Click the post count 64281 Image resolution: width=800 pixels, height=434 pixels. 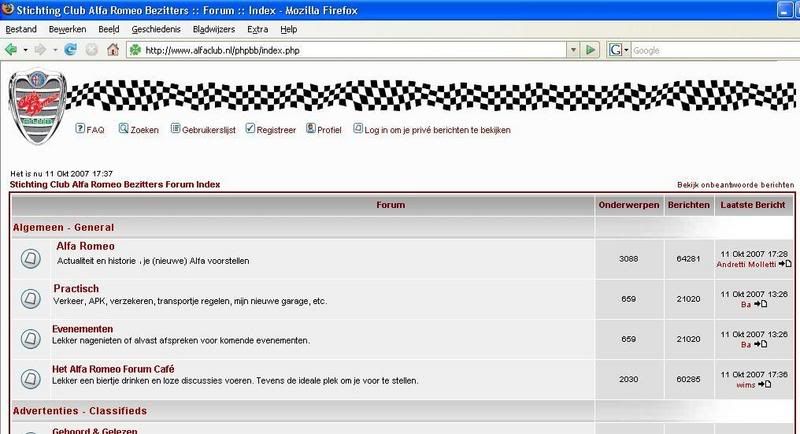[x=688, y=259]
